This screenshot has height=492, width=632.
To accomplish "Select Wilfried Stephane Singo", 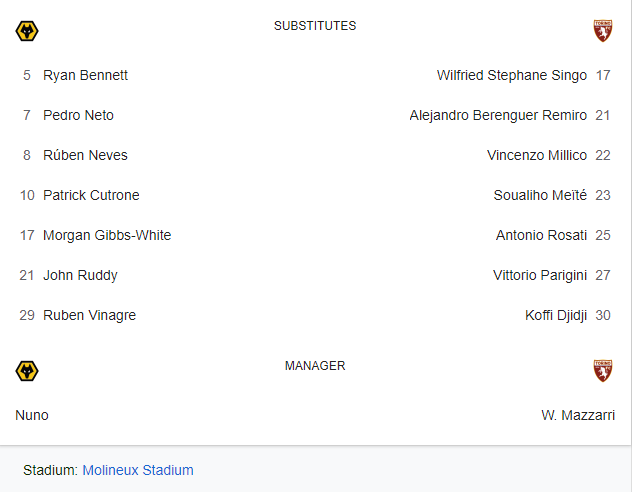I will coord(511,75).
